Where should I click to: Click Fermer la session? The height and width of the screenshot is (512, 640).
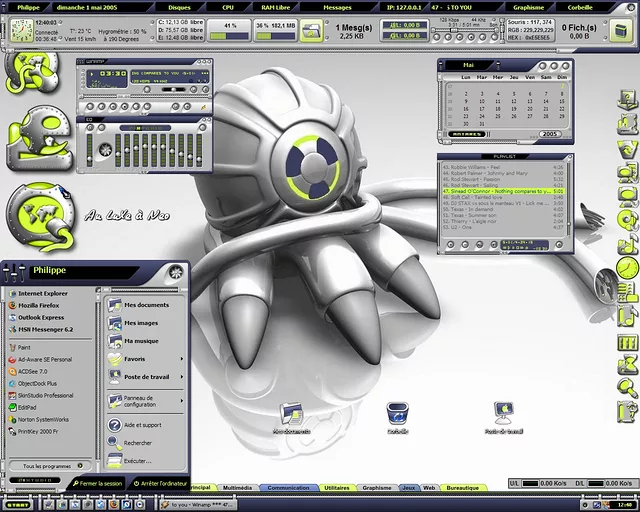point(97,483)
